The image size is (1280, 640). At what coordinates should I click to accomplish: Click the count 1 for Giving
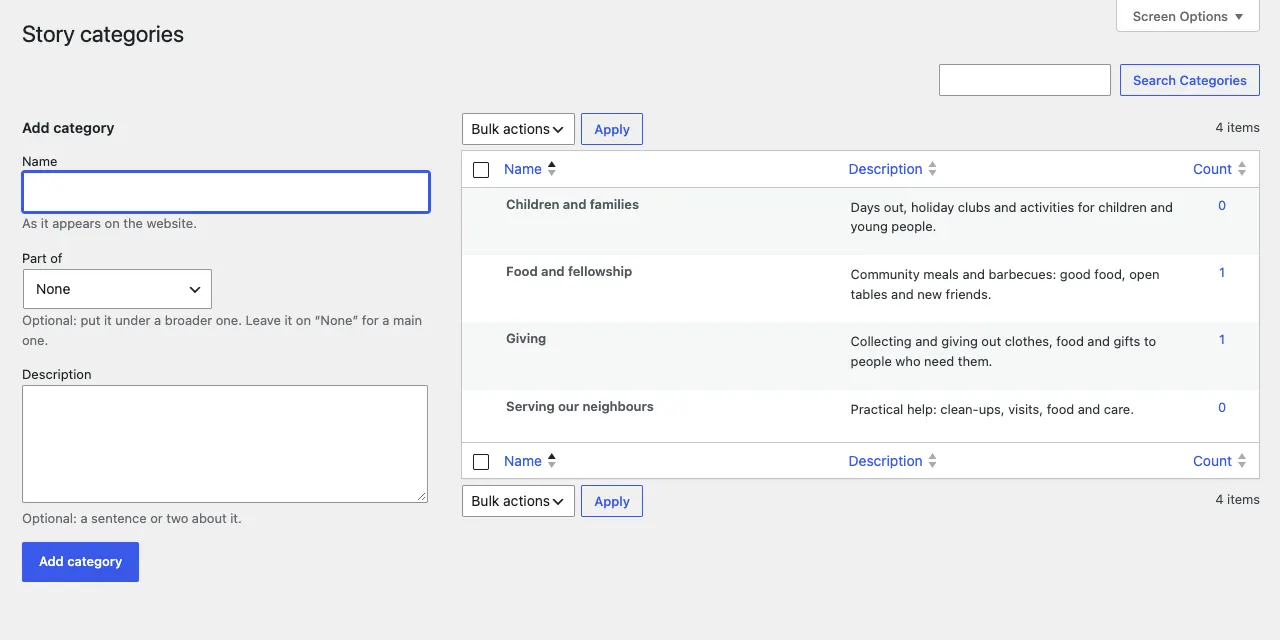(x=1222, y=339)
